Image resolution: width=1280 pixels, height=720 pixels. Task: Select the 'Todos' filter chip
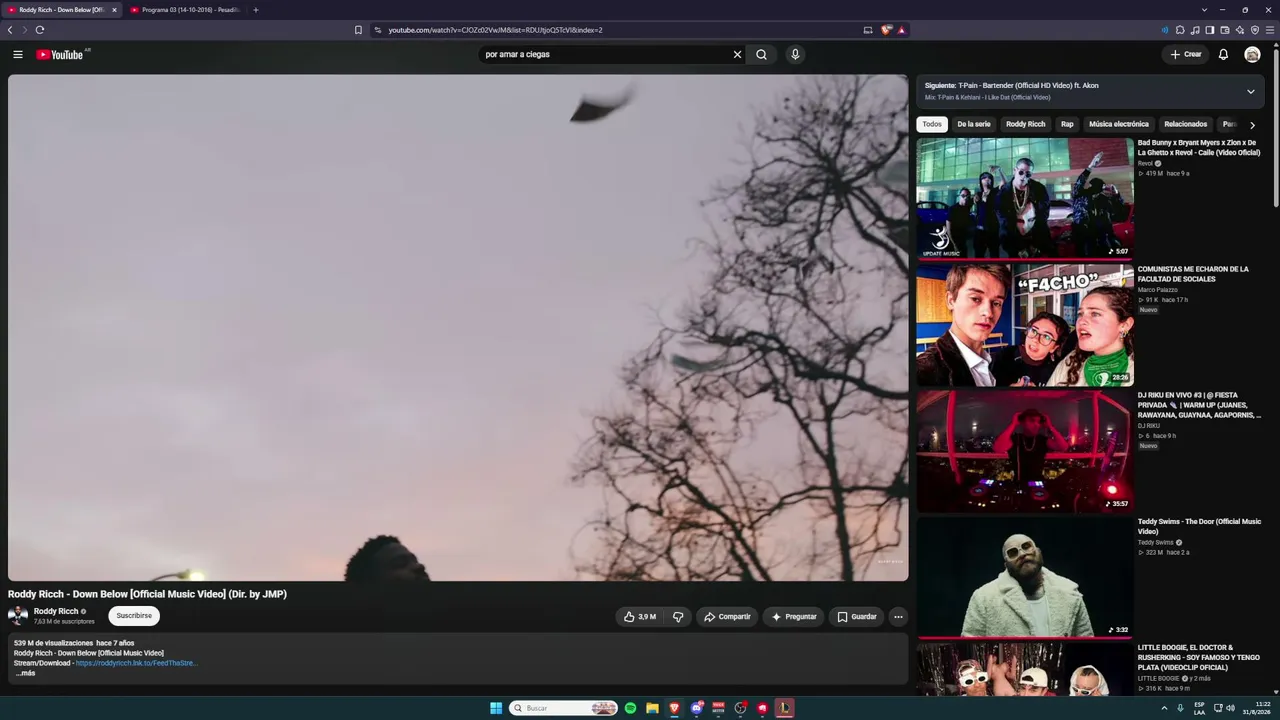click(x=932, y=124)
